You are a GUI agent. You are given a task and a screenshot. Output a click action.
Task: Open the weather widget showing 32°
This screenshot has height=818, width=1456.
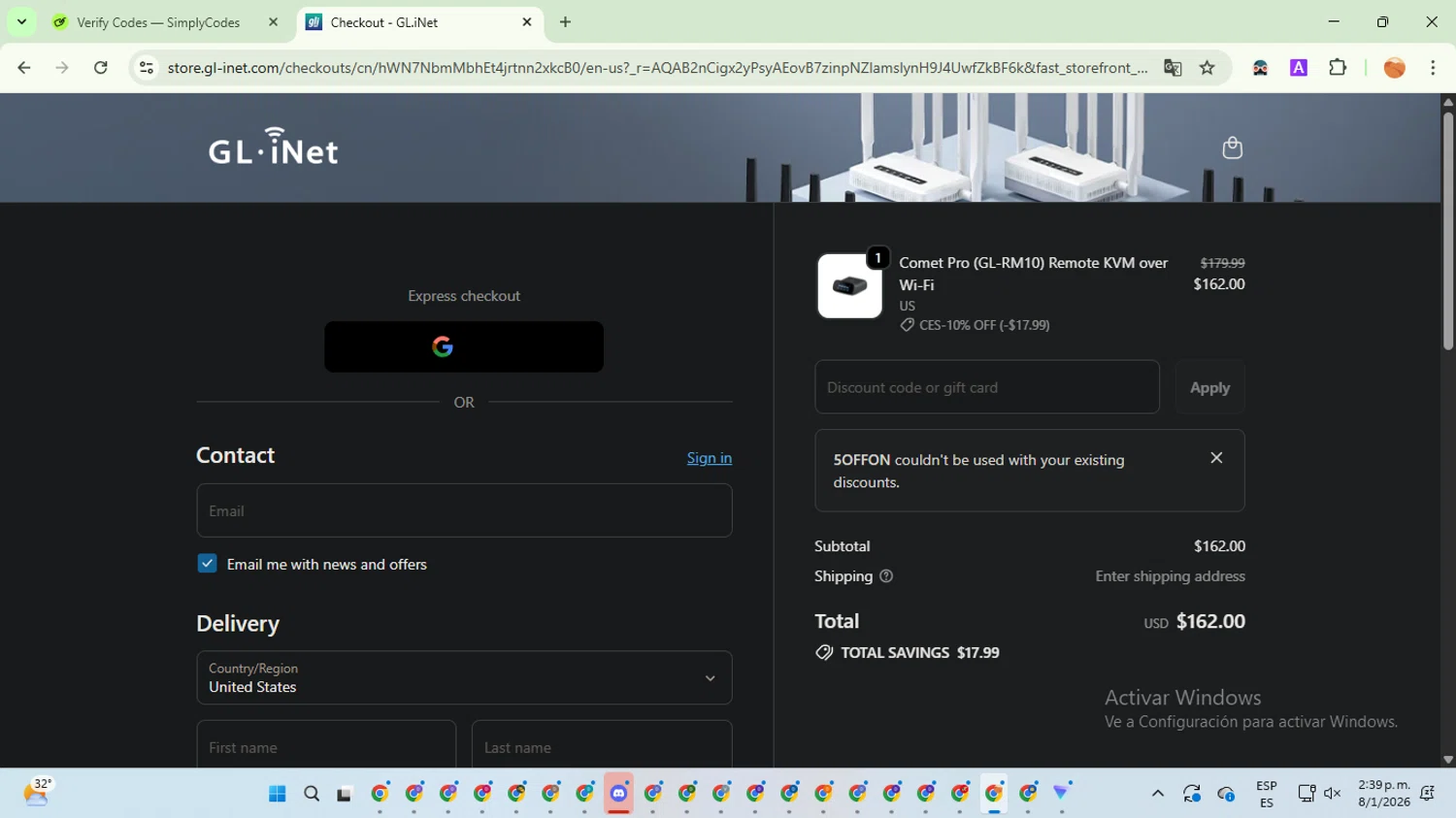pyautogui.click(x=37, y=792)
